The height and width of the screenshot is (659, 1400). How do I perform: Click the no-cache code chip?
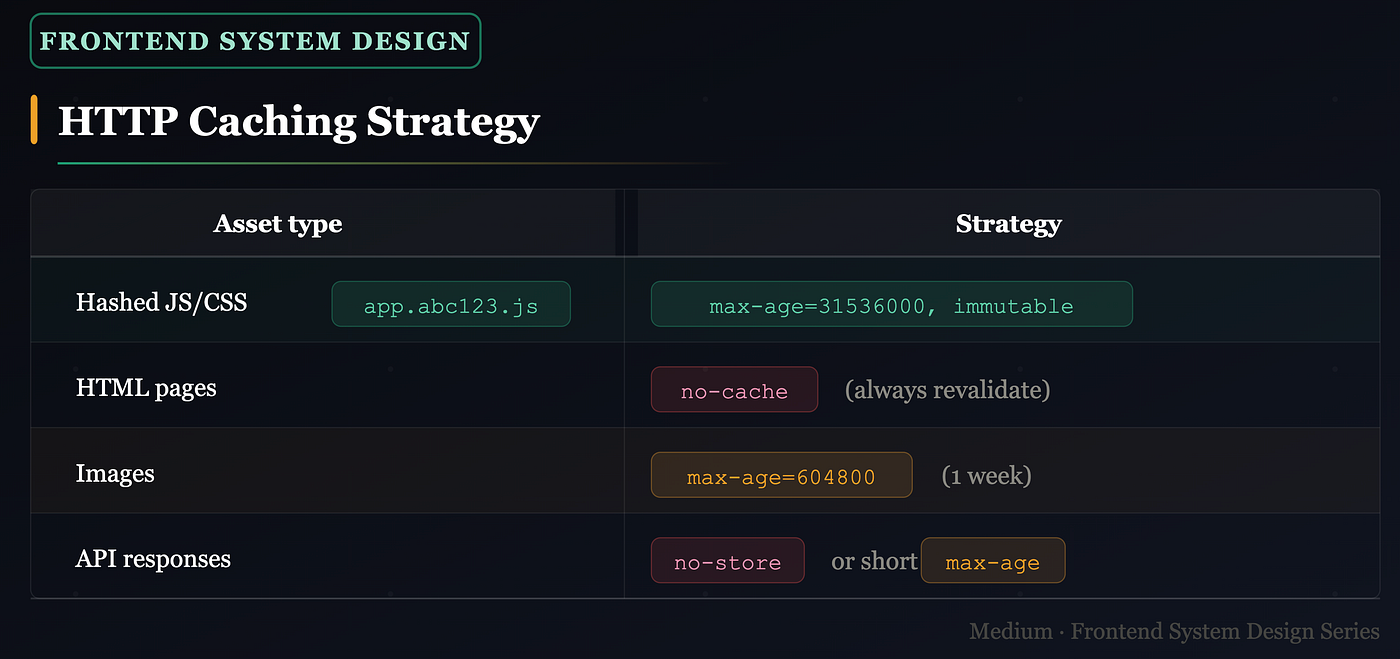click(734, 390)
